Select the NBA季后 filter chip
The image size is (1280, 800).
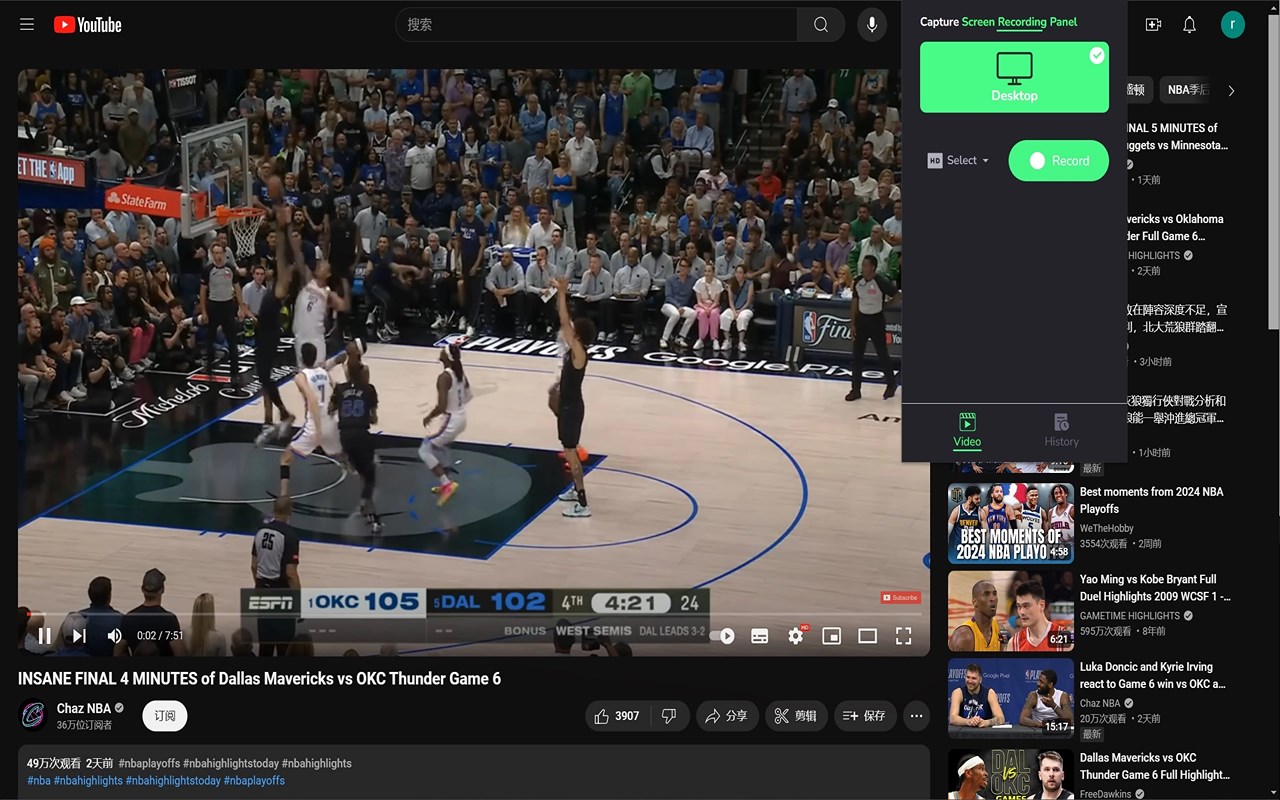(x=1186, y=90)
